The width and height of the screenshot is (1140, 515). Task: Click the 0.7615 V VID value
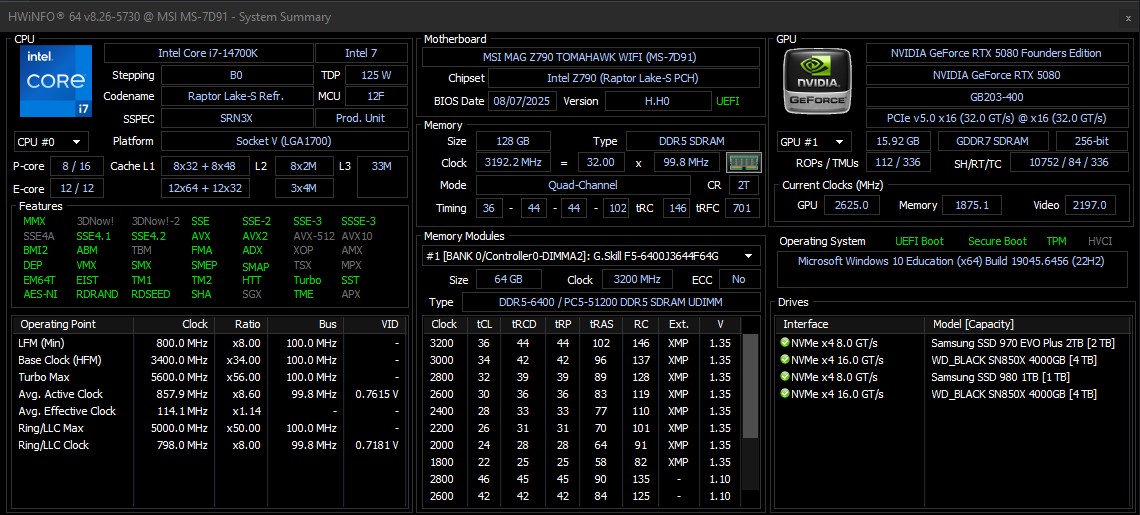[x=377, y=394]
